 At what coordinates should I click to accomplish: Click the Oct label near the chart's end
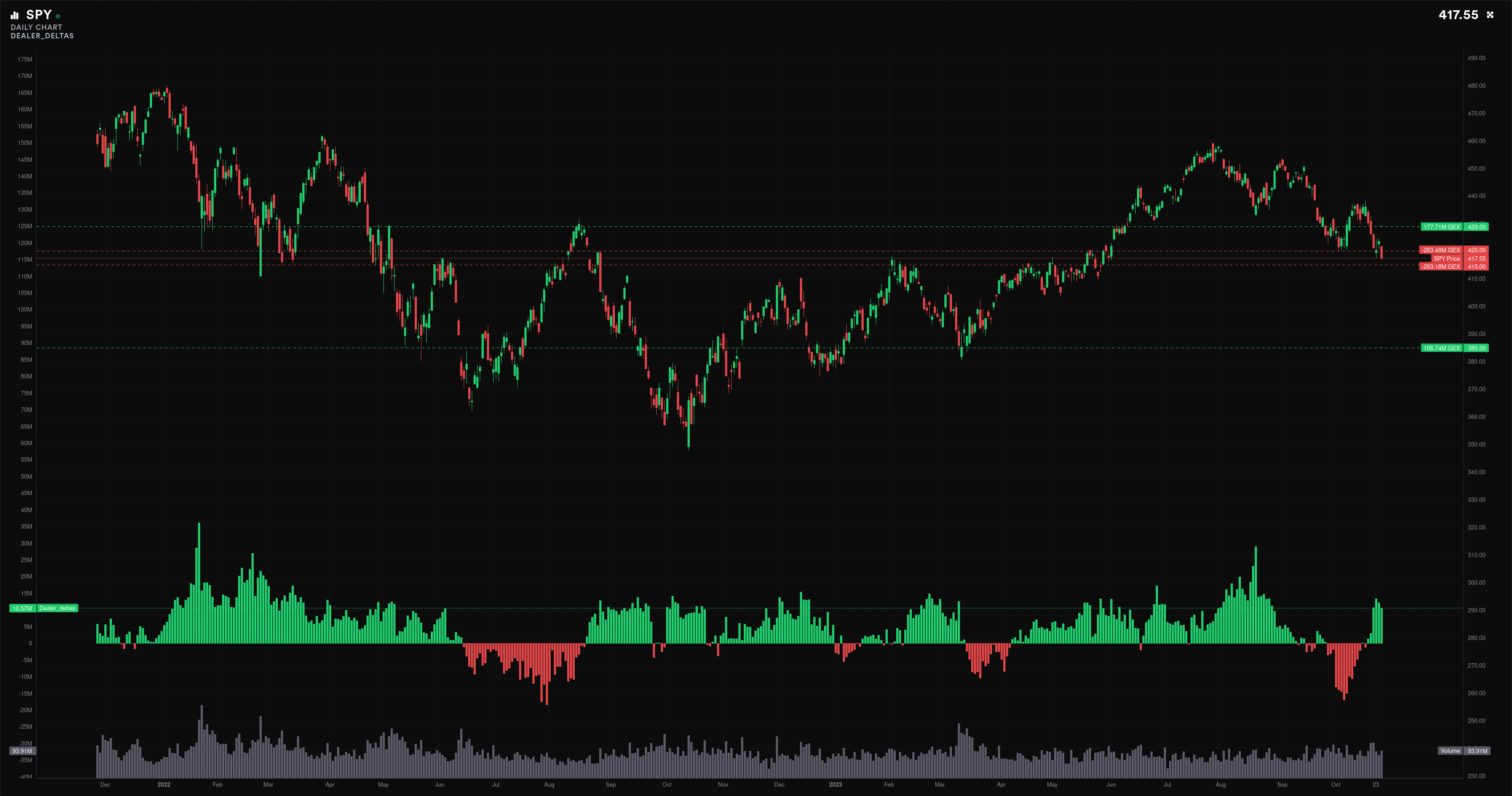(x=1335, y=784)
